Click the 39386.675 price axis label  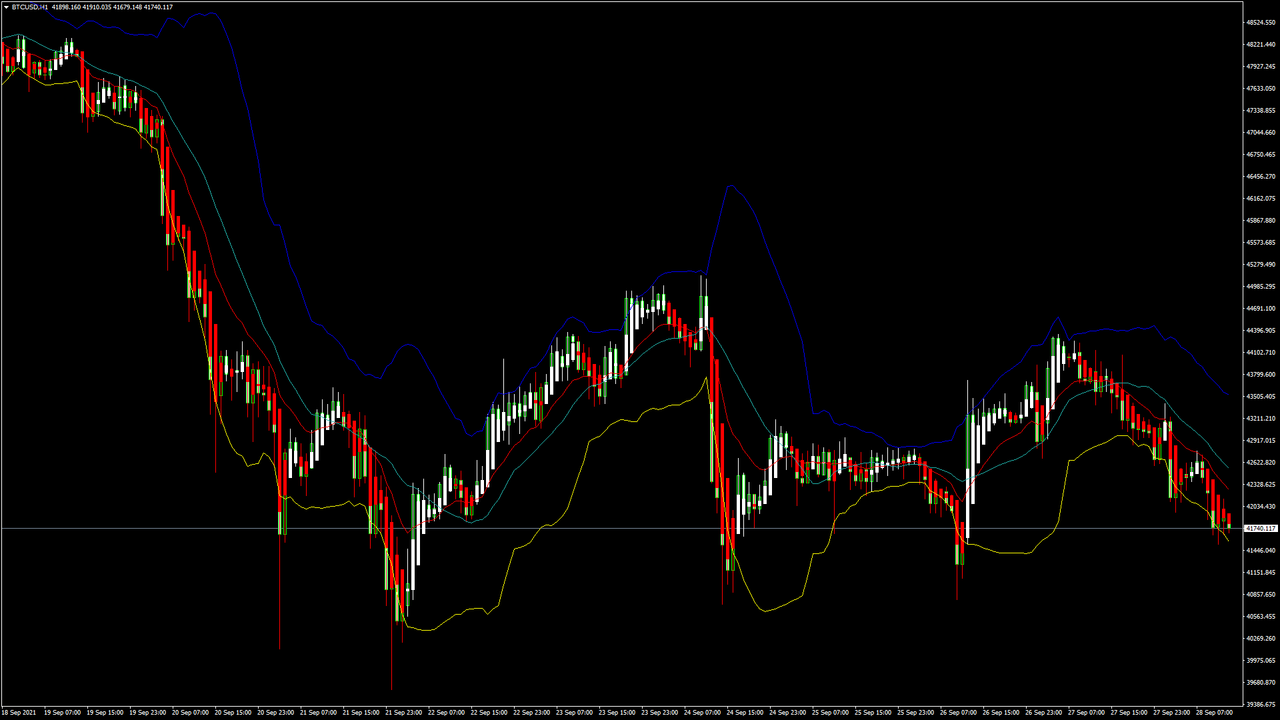click(1260, 704)
